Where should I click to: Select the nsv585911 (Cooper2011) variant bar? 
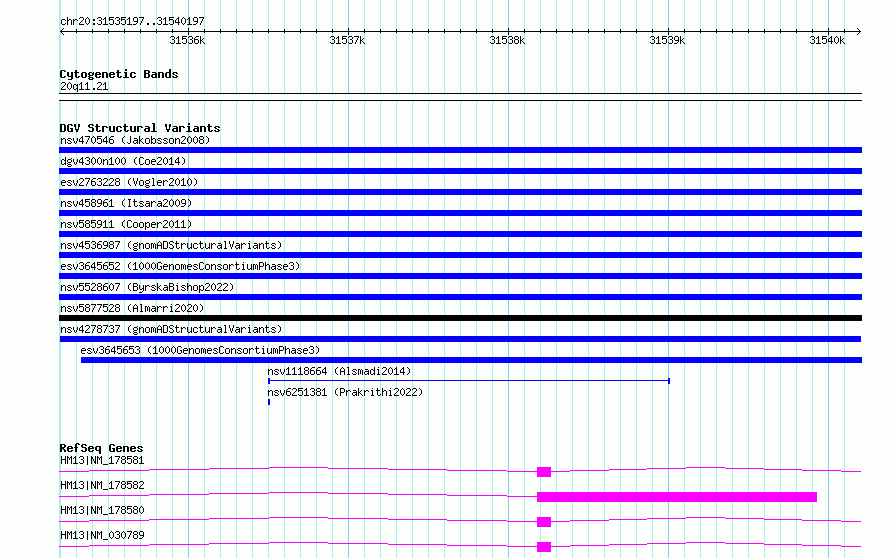tap(460, 234)
